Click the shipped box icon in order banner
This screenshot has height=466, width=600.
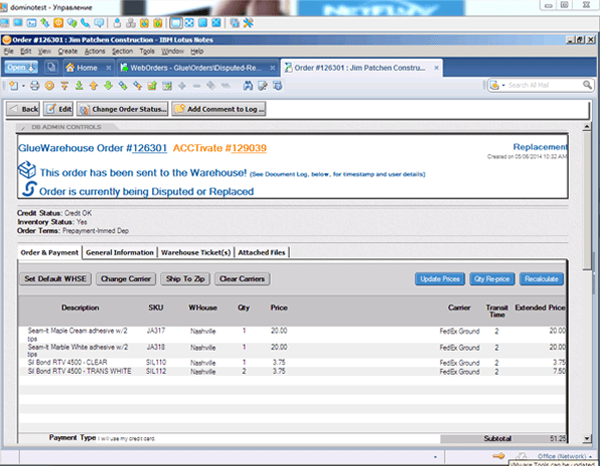[x=27, y=170]
